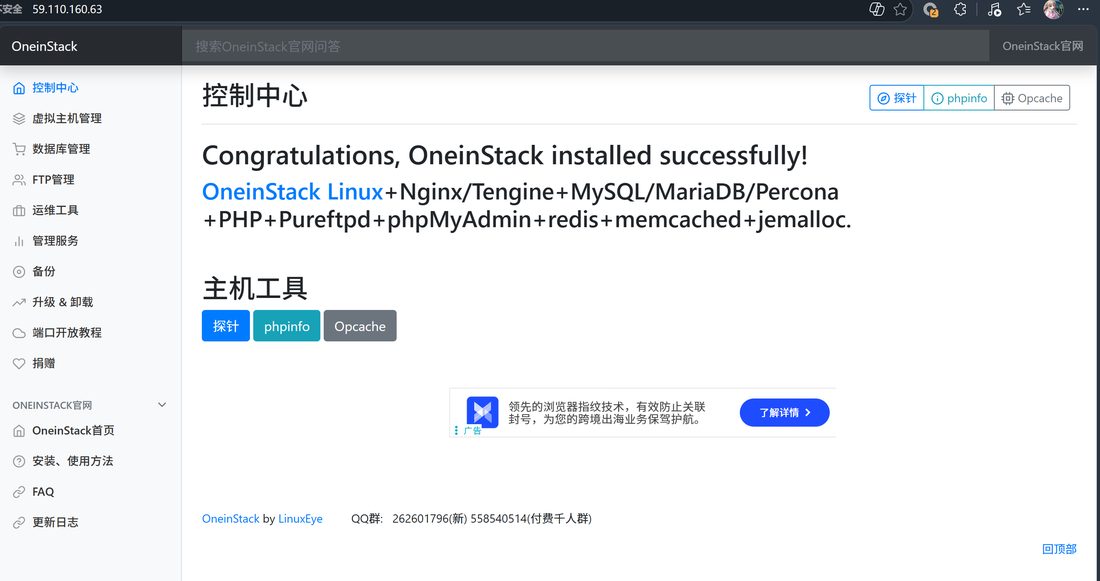The width and height of the screenshot is (1100, 581).
Task: Open the browser extensions puzzle icon
Action: [960, 9]
